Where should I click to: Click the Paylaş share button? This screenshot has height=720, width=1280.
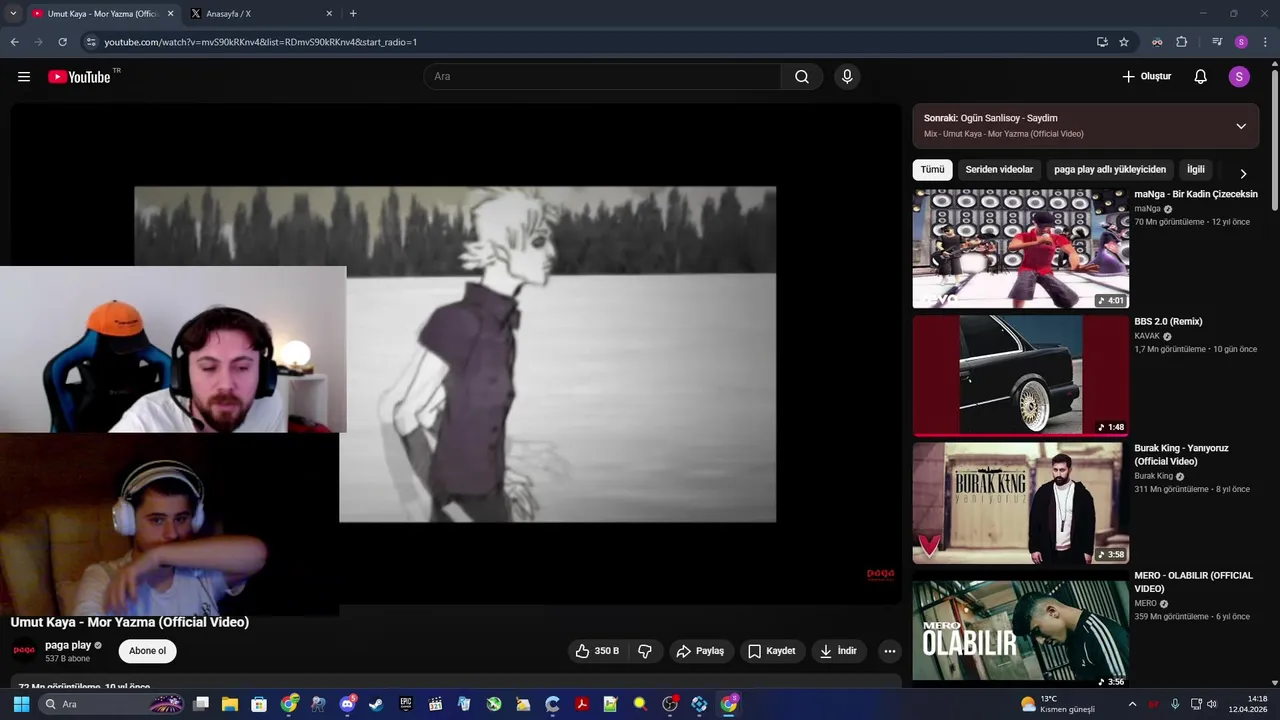click(700, 651)
